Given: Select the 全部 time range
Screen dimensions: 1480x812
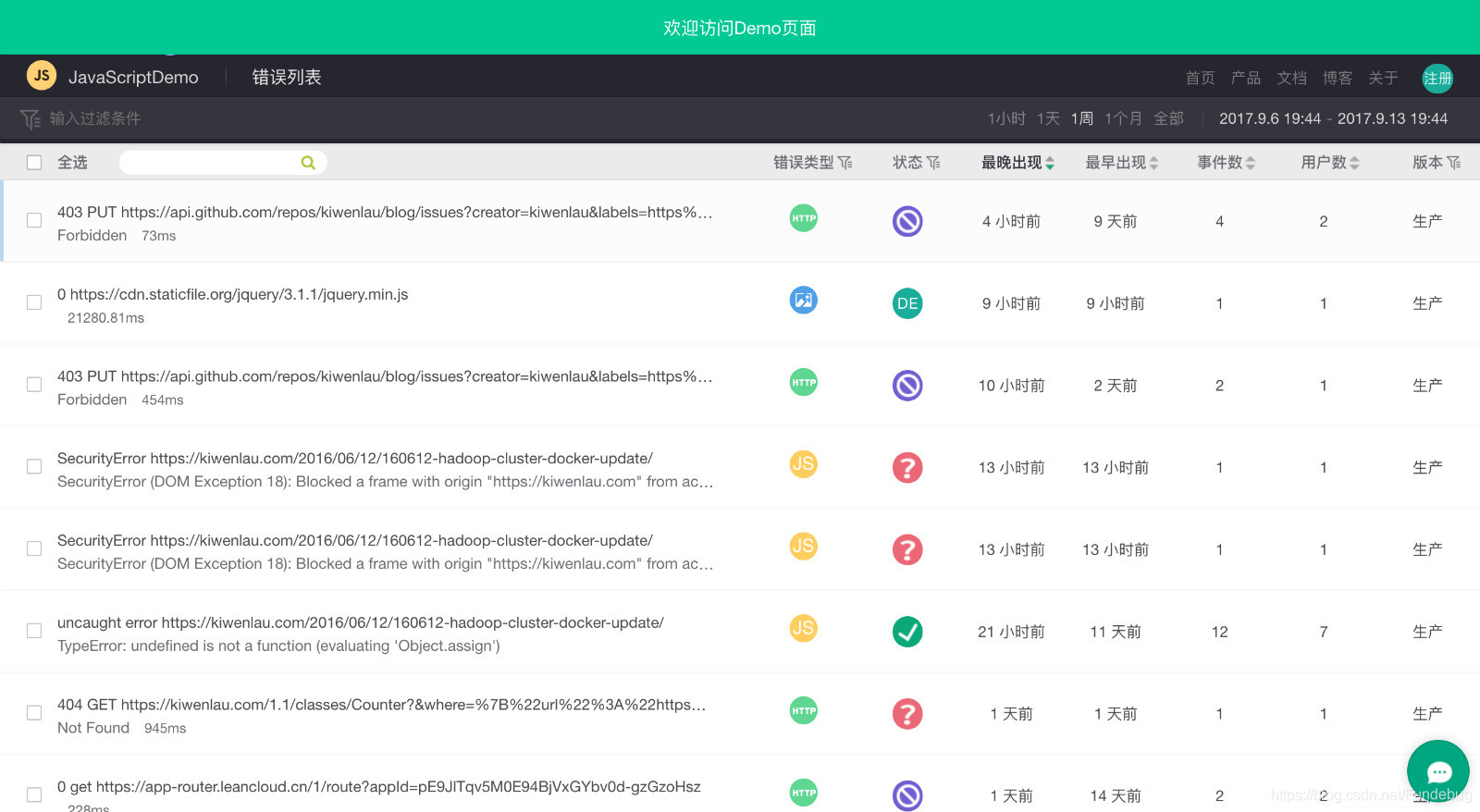Looking at the screenshot, I should pos(1168,118).
